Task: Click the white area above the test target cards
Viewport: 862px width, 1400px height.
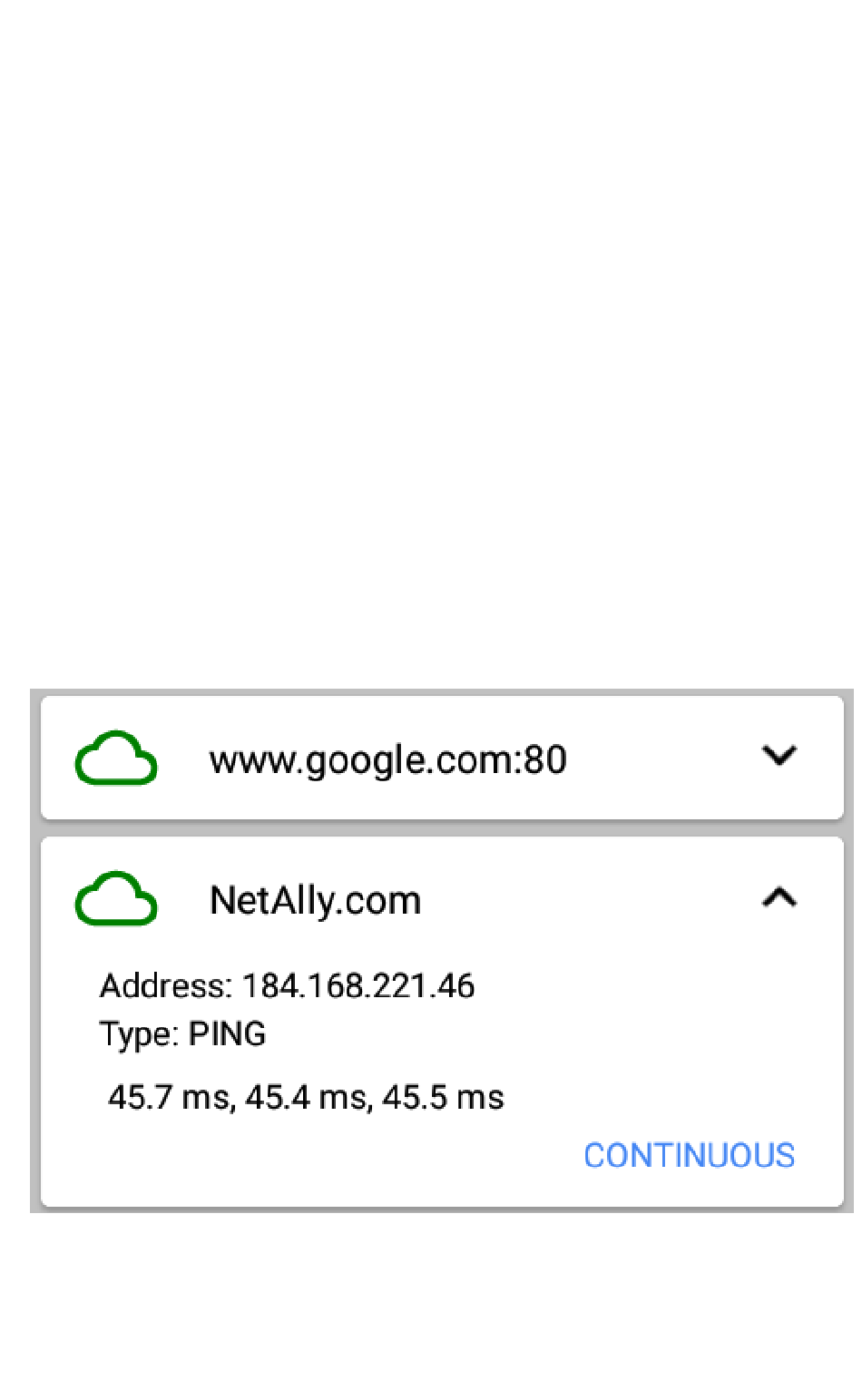Action: 431,345
